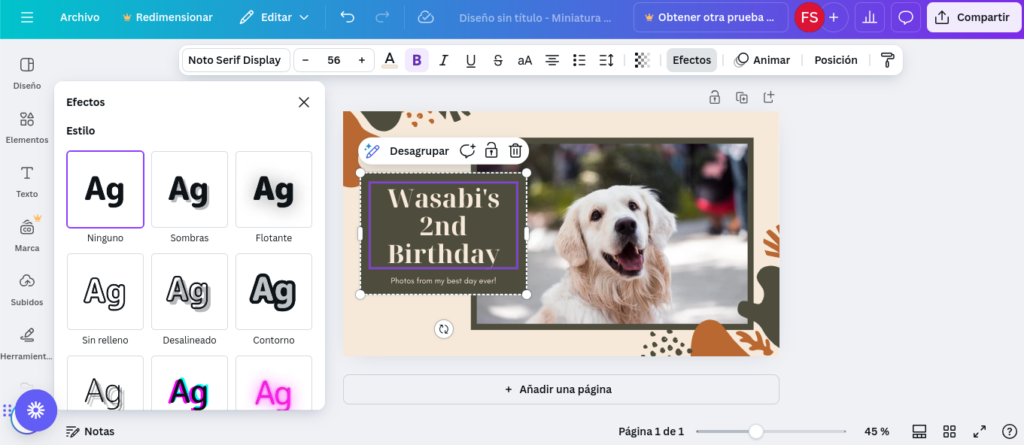Select the cyan-magenta glitch text style
1024x445 pixels.
(x=189, y=383)
